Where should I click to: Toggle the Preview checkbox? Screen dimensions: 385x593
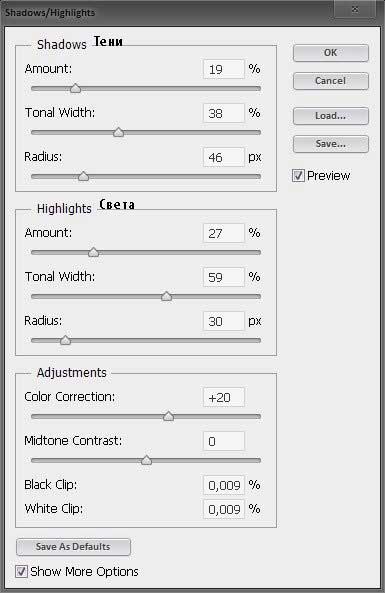click(298, 175)
